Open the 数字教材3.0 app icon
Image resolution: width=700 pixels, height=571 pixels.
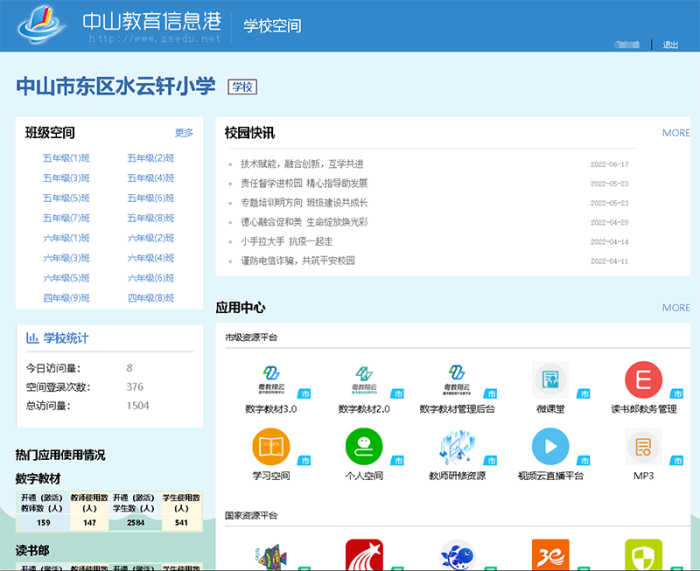click(x=271, y=381)
